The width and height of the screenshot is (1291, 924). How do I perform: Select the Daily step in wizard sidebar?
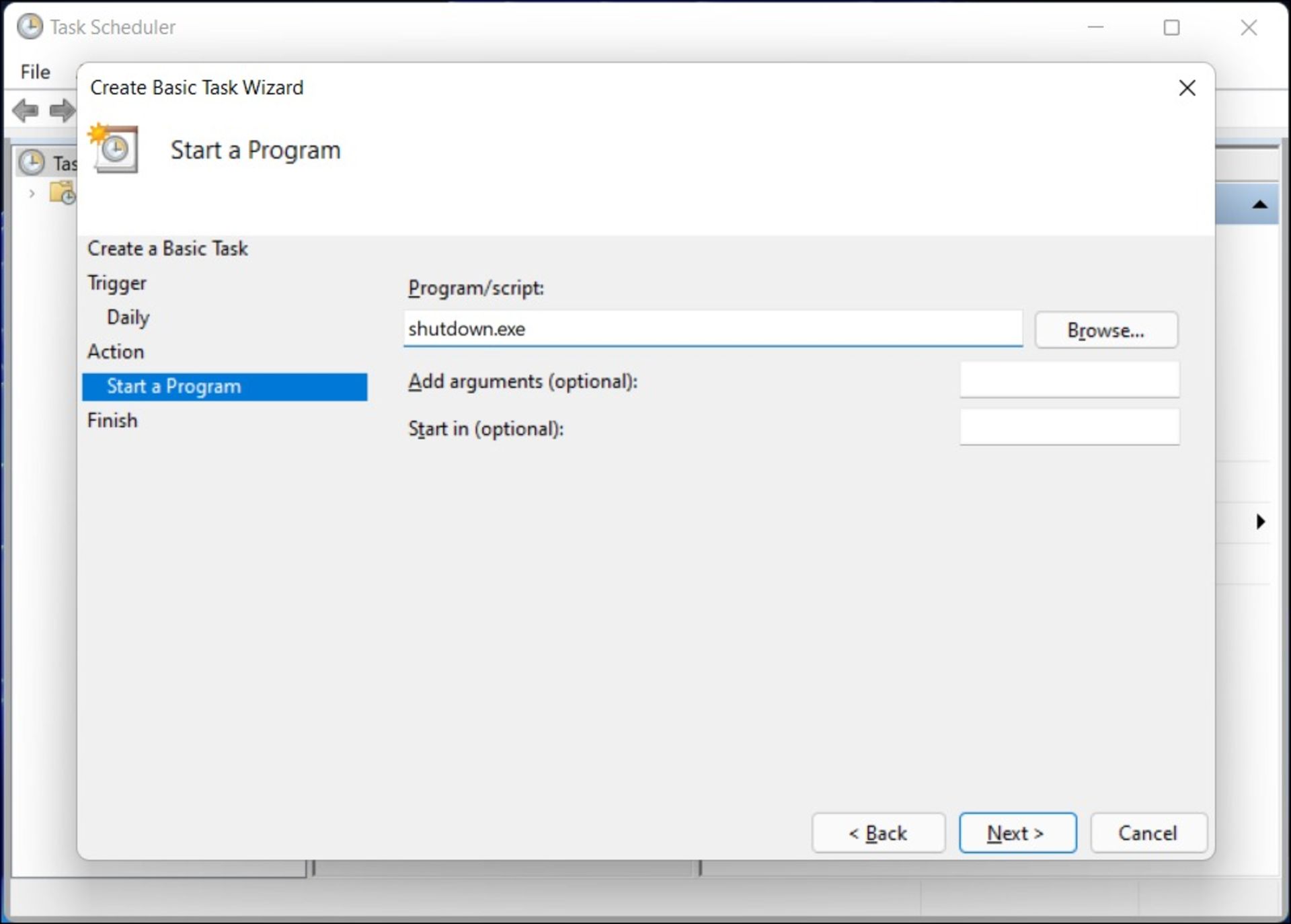128,317
